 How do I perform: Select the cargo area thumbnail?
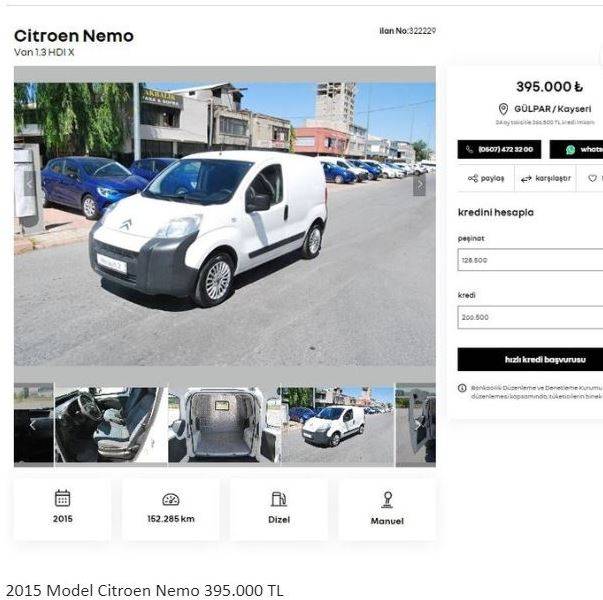pyautogui.click(x=224, y=425)
